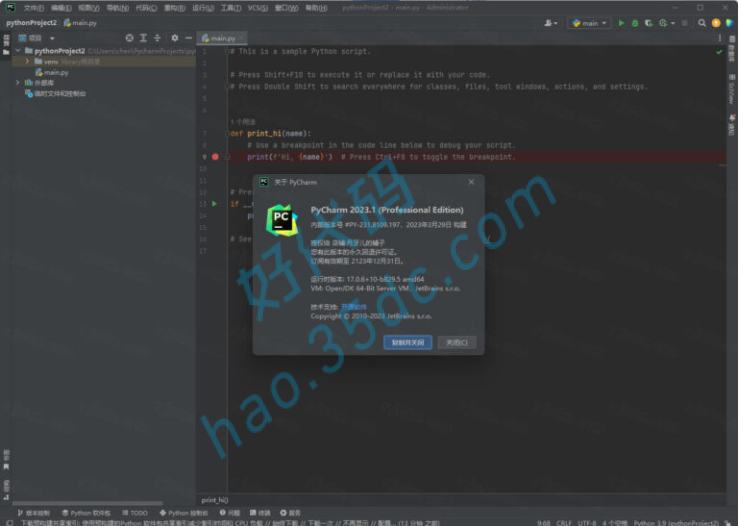Click the JetBrains toolbox icon at top right
Image resolution: width=741 pixels, height=526 pixels.
point(729,23)
